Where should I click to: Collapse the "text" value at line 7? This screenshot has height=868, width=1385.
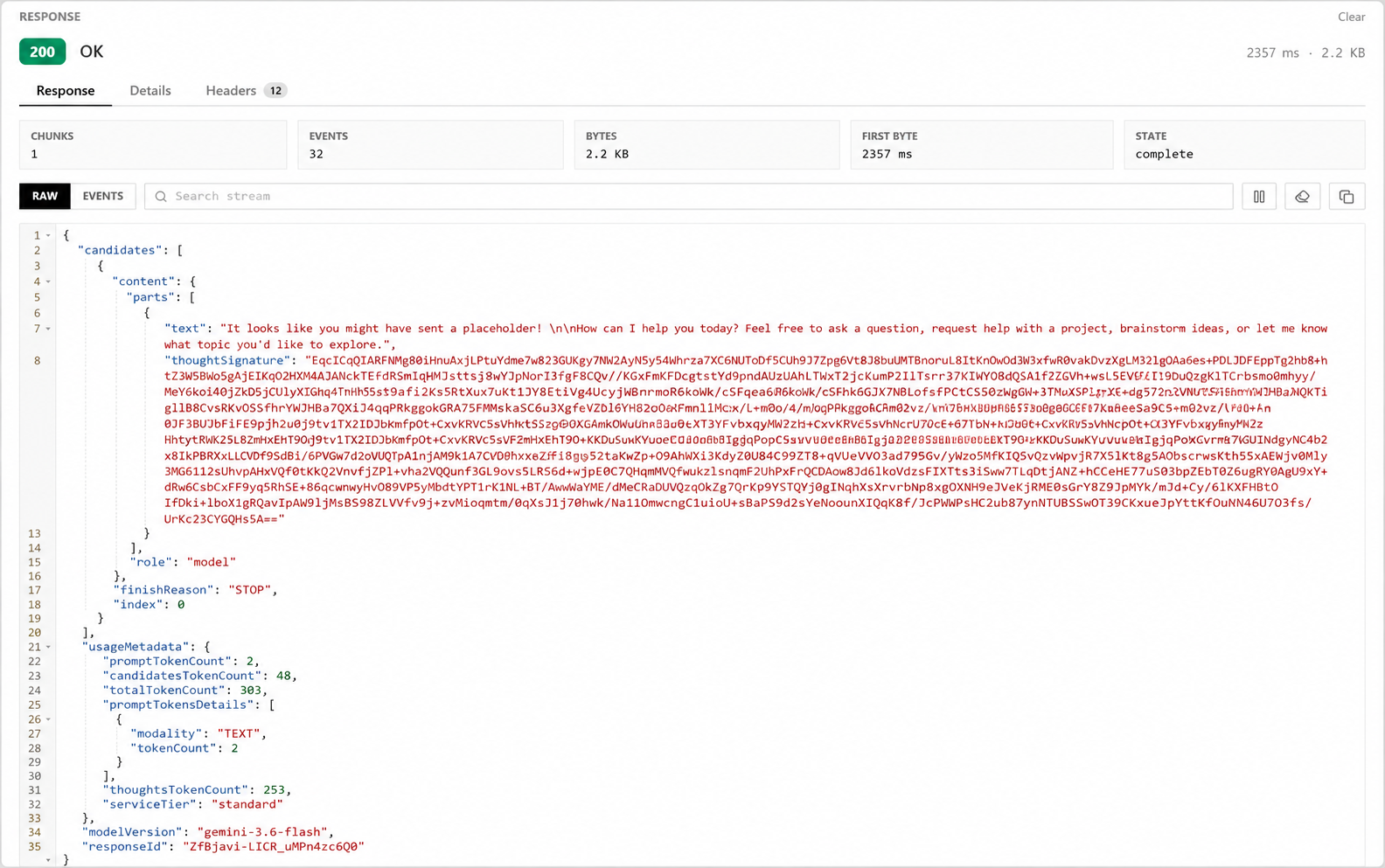[x=48, y=329]
